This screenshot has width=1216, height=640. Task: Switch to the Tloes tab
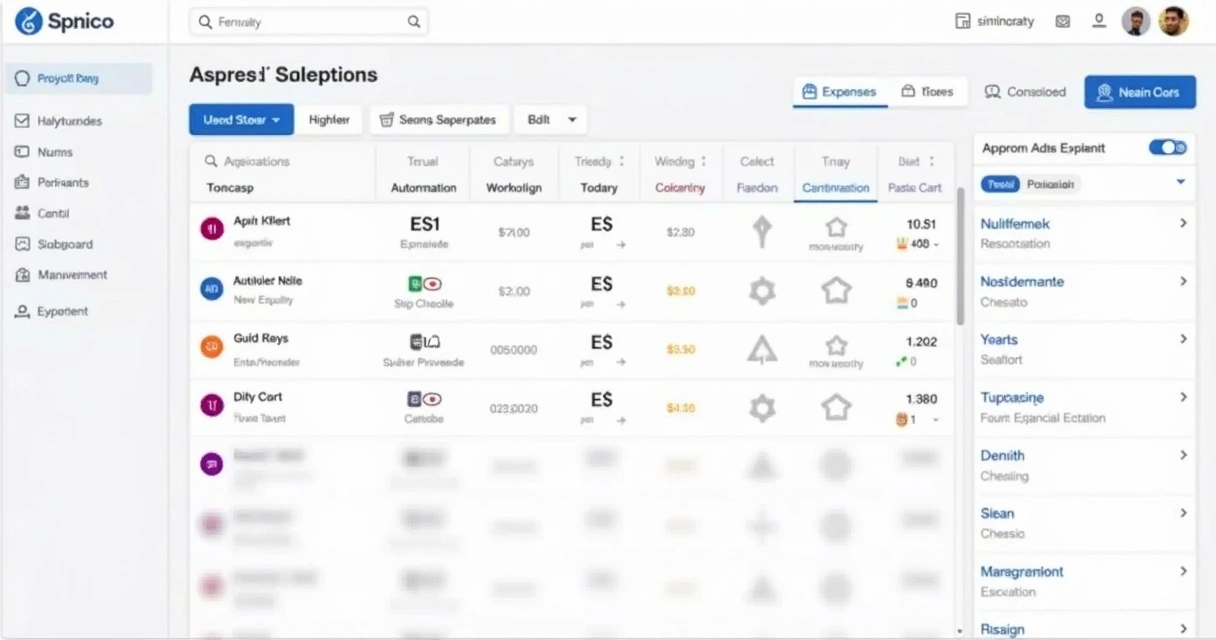[927, 92]
